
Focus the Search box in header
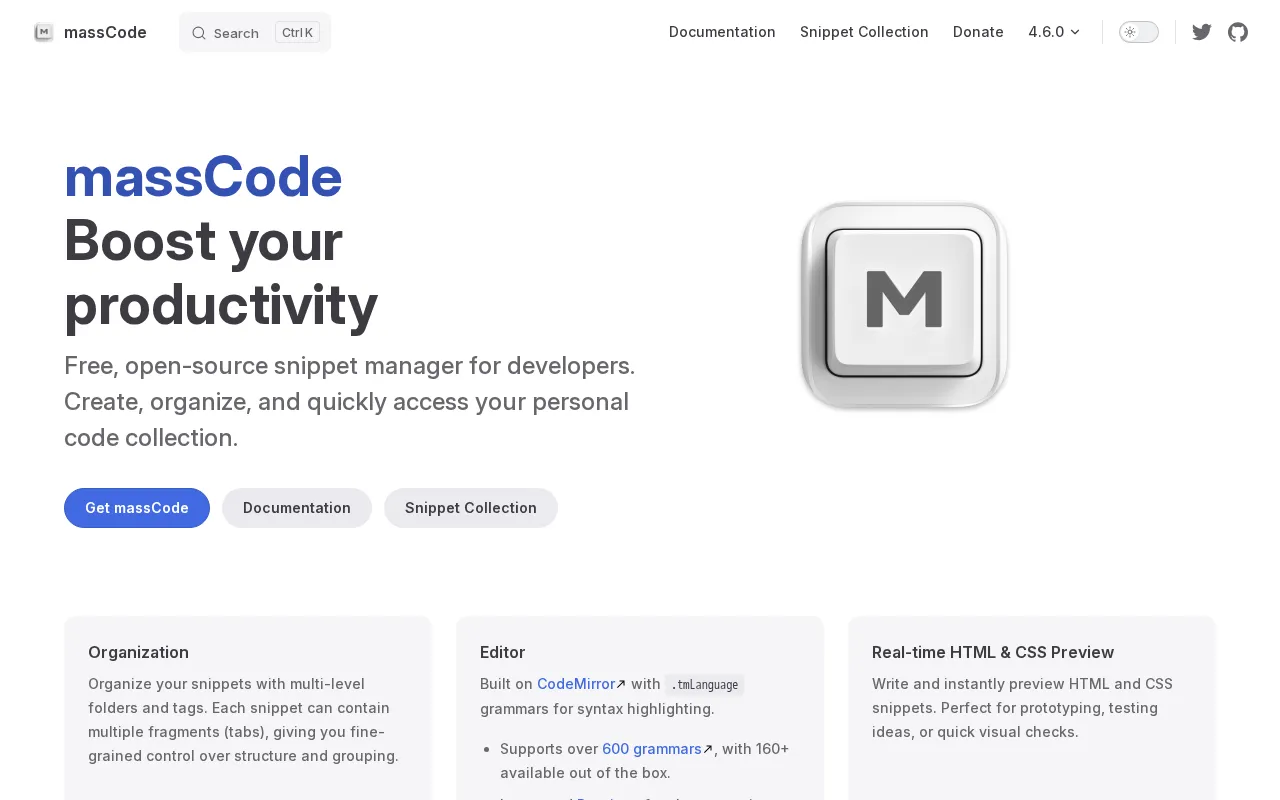point(255,33)
